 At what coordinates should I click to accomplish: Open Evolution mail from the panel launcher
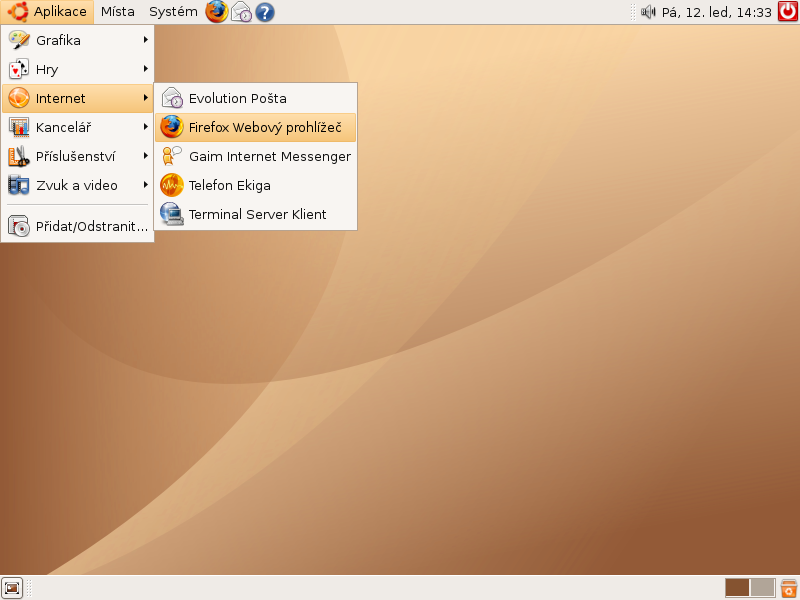(x=241, y=12)
